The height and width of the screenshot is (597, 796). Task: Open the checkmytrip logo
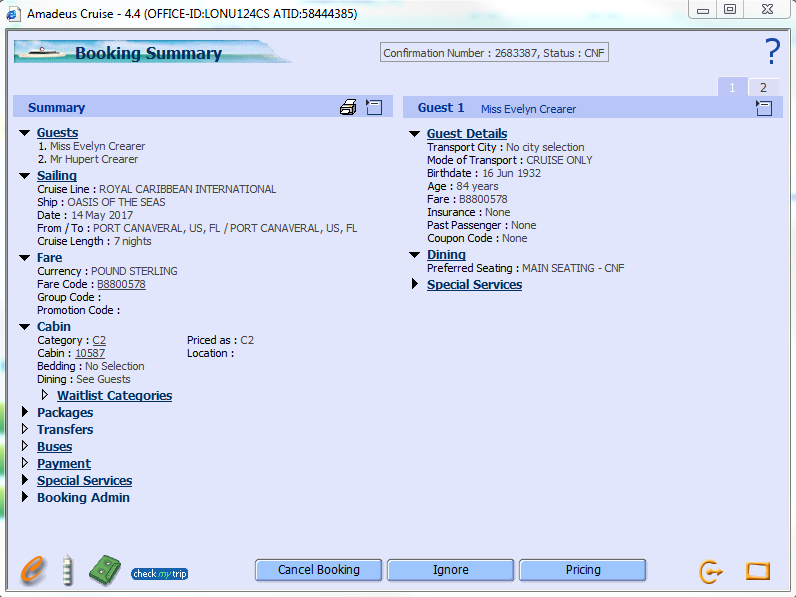[159, 574]
